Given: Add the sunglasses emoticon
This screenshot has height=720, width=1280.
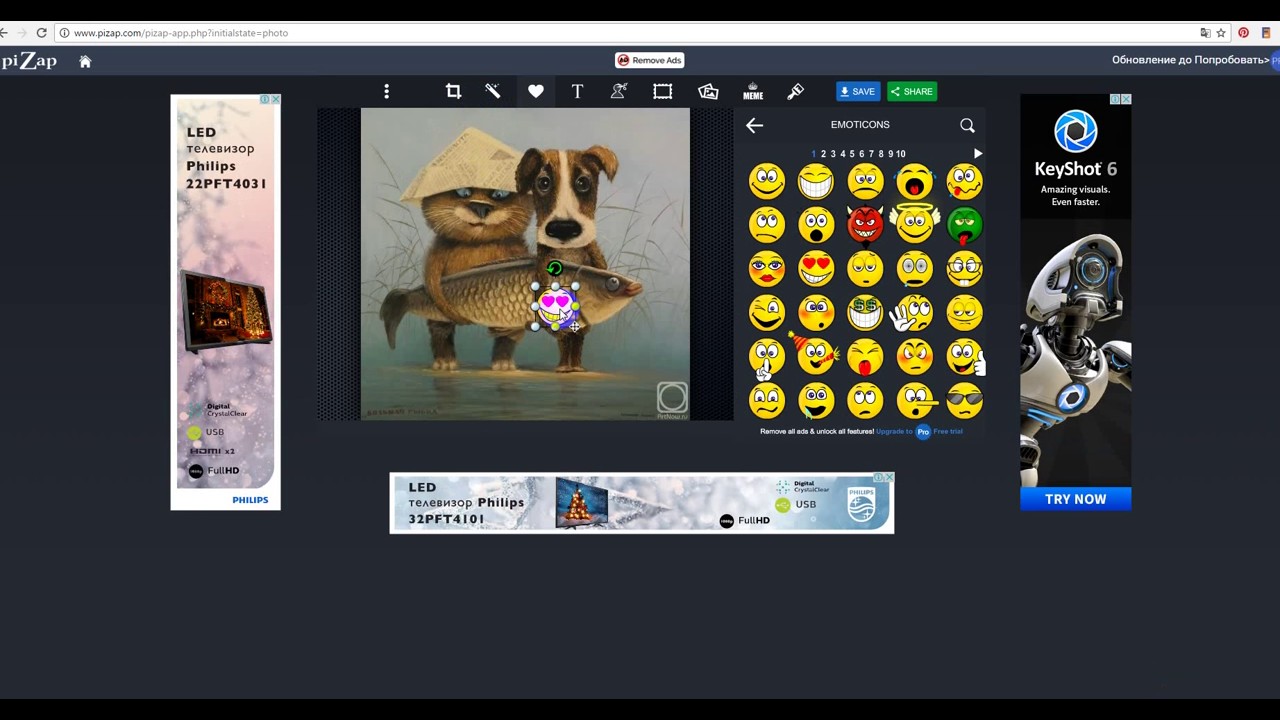Looking at the screenshot, I should pyautogui.click(x=964, y=400).
